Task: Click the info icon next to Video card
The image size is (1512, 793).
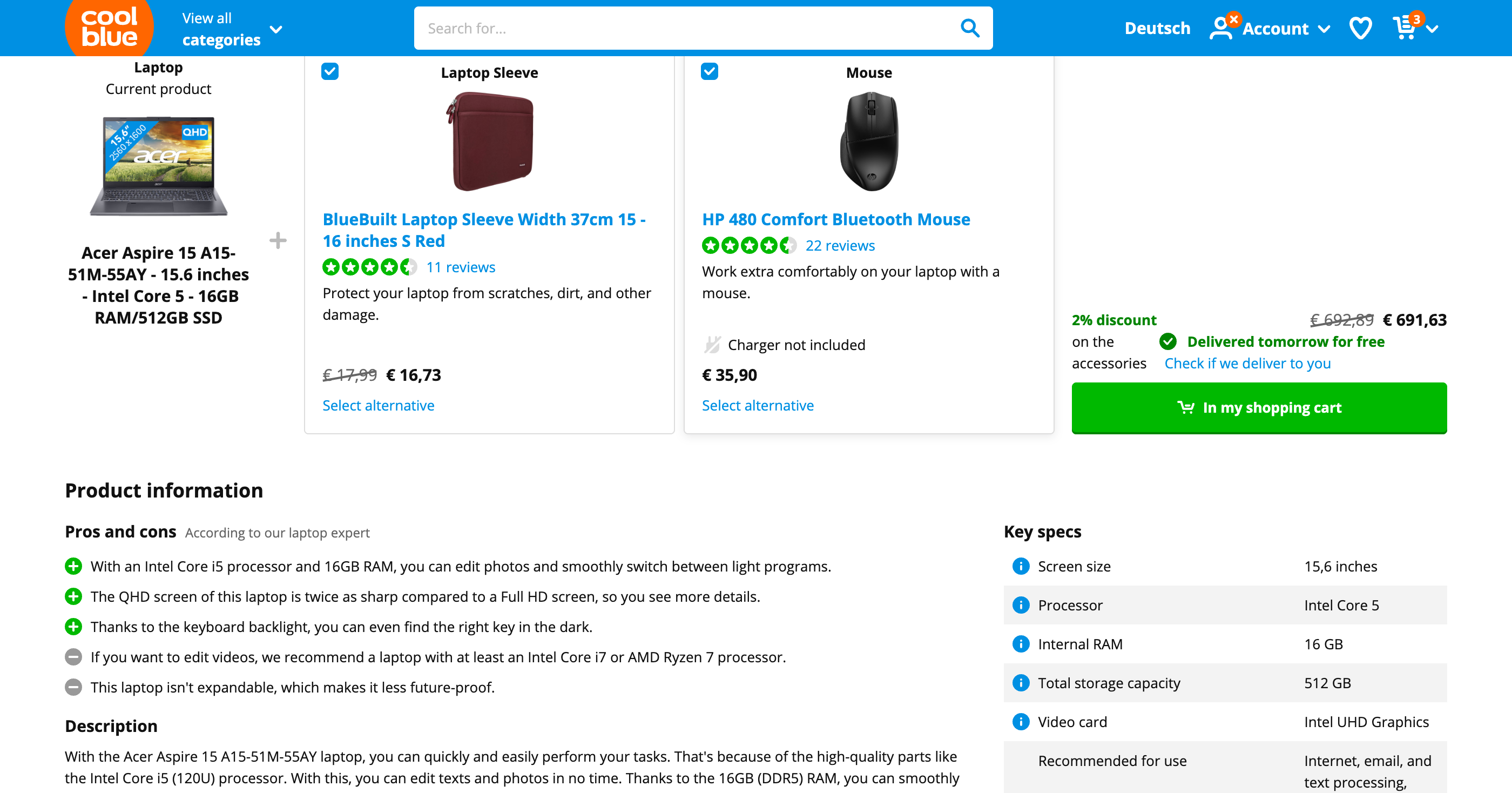Action: pos(1021,721)
